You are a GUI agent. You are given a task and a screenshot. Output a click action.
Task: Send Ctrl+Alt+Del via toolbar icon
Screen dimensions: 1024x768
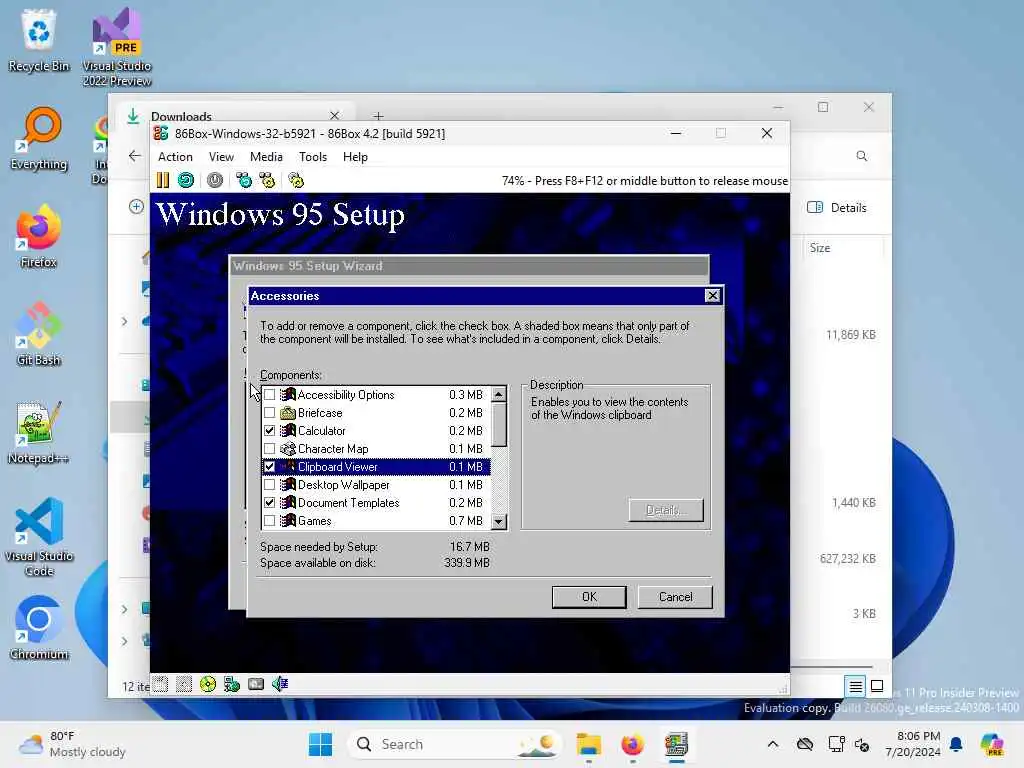point(244,180)
